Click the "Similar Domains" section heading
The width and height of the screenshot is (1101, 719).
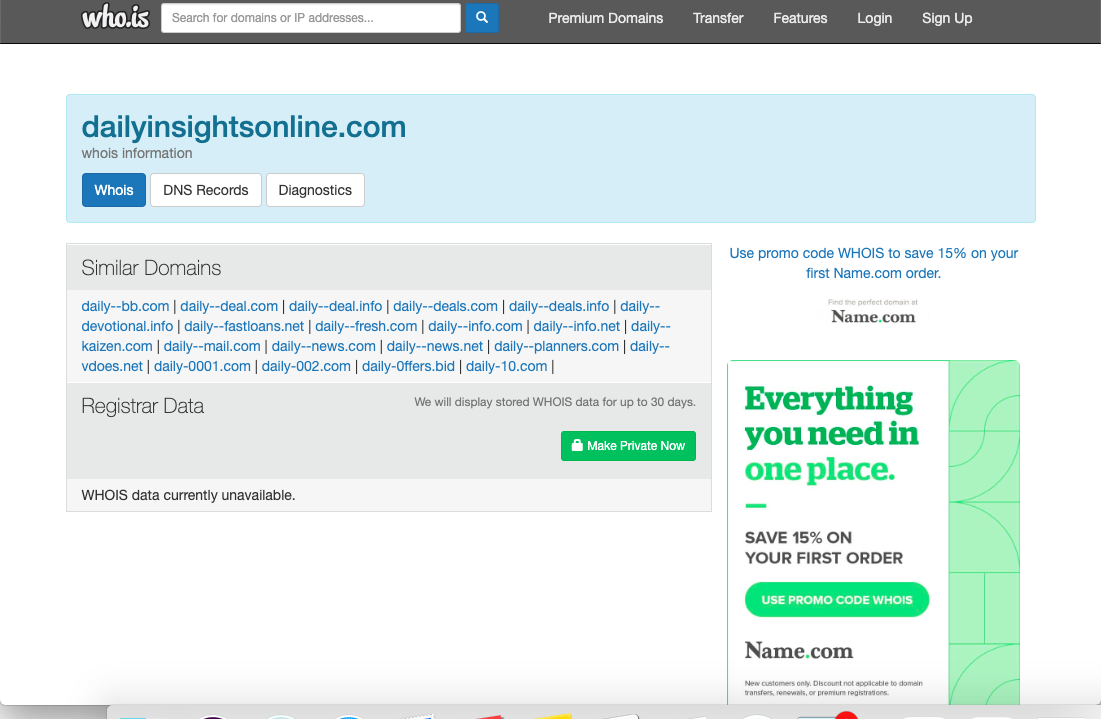151,268
